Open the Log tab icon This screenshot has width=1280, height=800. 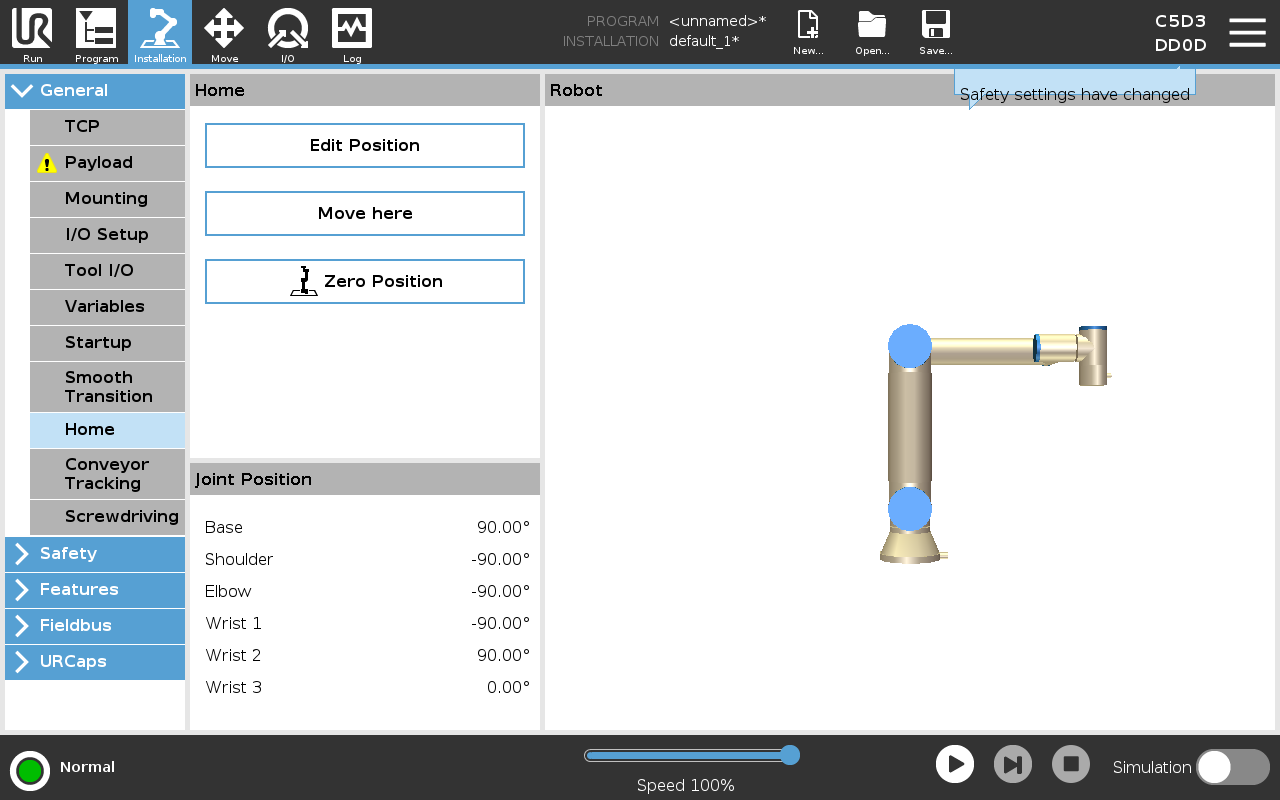(x=352, y=32)
